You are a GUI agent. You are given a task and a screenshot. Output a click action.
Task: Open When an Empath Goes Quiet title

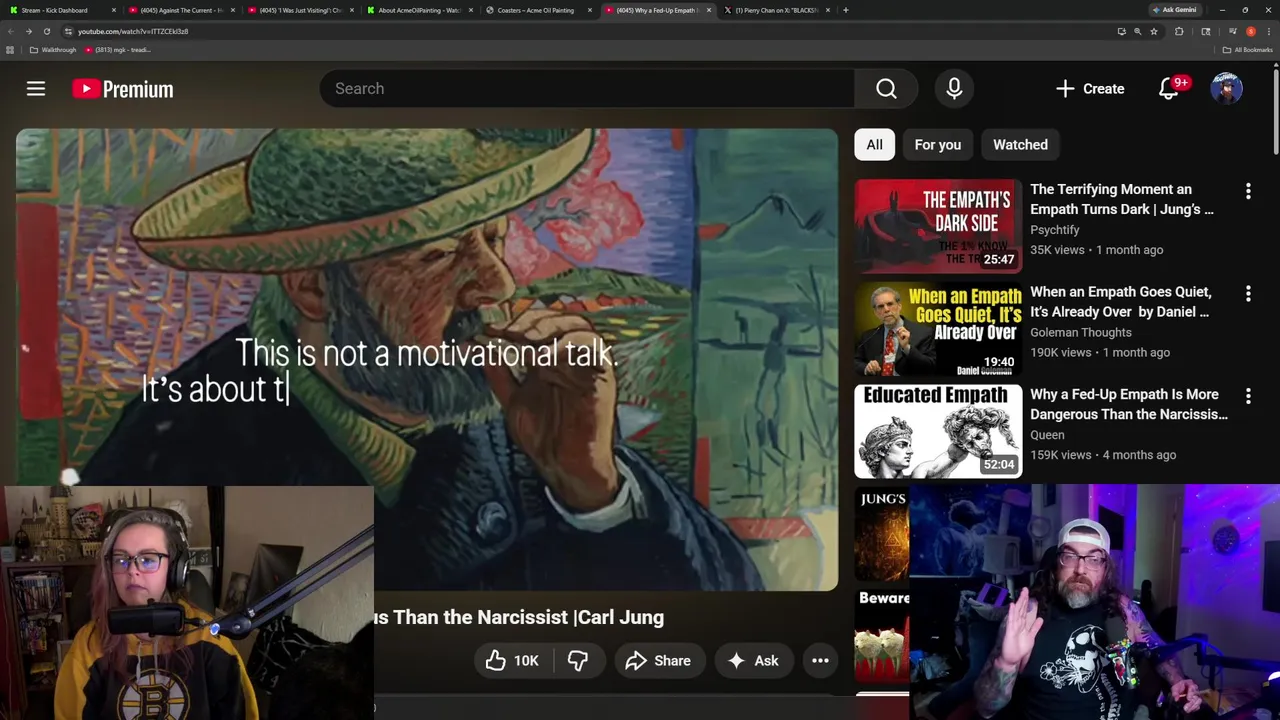click(x=1121, y=302)
